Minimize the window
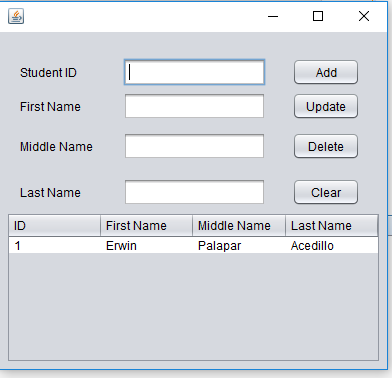 273,16
